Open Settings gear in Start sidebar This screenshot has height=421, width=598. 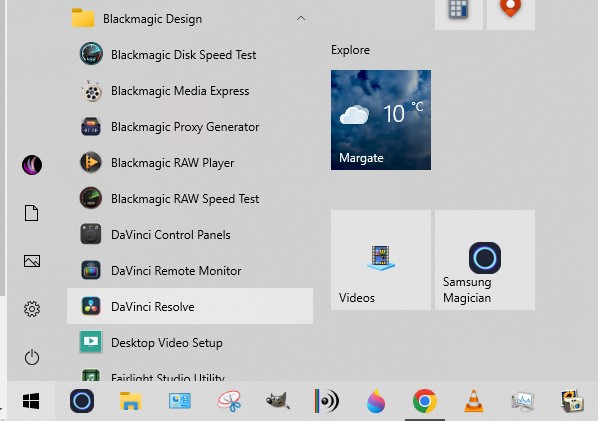tap(32, 309)
